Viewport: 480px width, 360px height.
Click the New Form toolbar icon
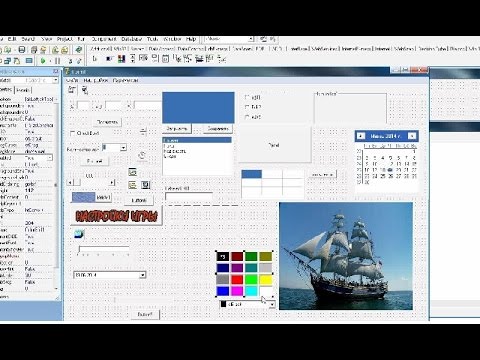29,61
